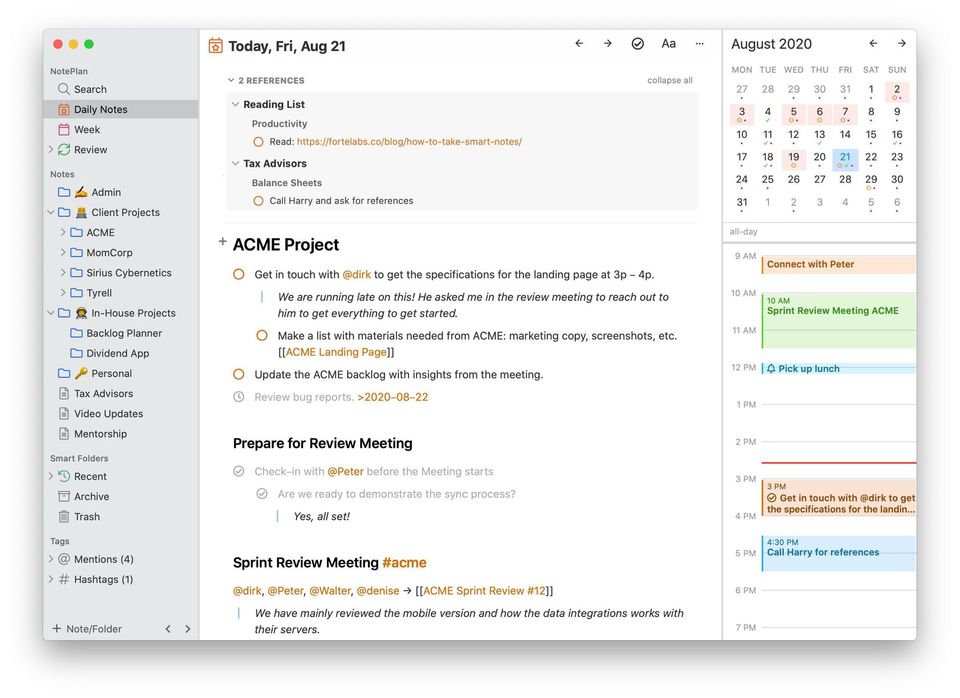Click the Hashtags # icon
Viewport: 960px width, 698px height.
pos(64,580)
